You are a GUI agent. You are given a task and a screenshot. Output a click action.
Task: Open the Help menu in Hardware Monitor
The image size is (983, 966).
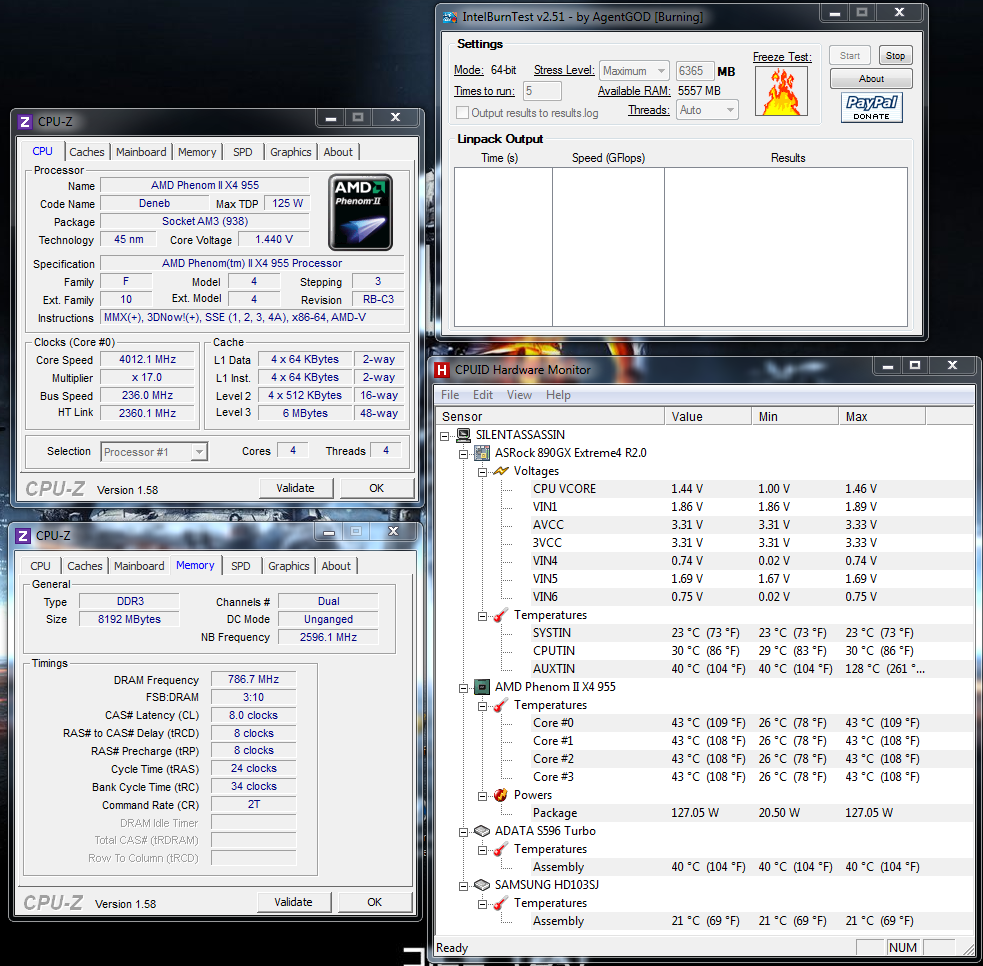[558, 395]
